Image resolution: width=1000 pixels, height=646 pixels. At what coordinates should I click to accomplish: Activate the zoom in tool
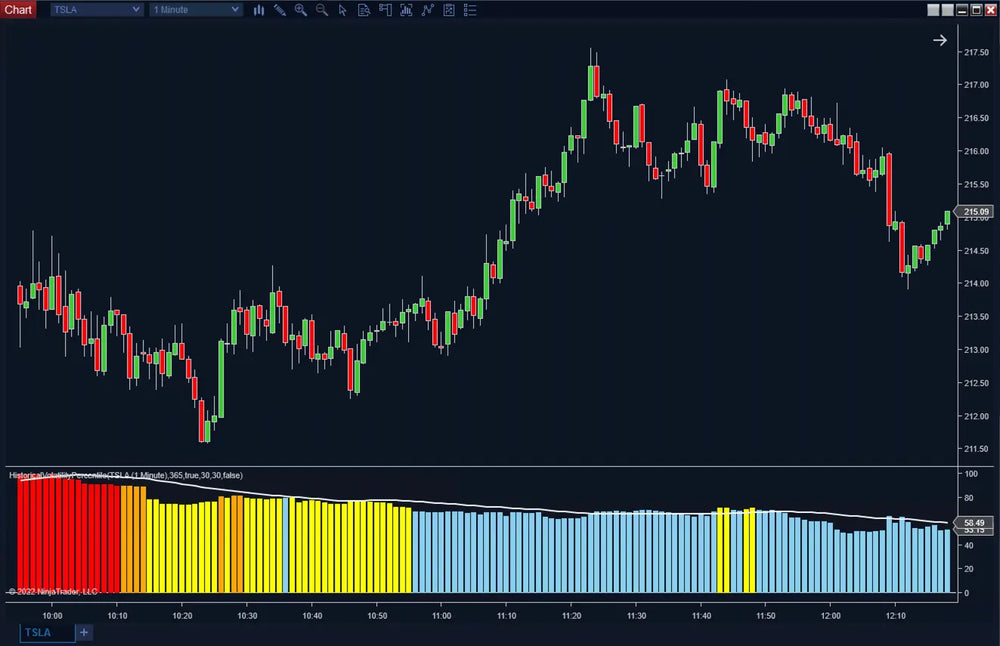(300, 10)
